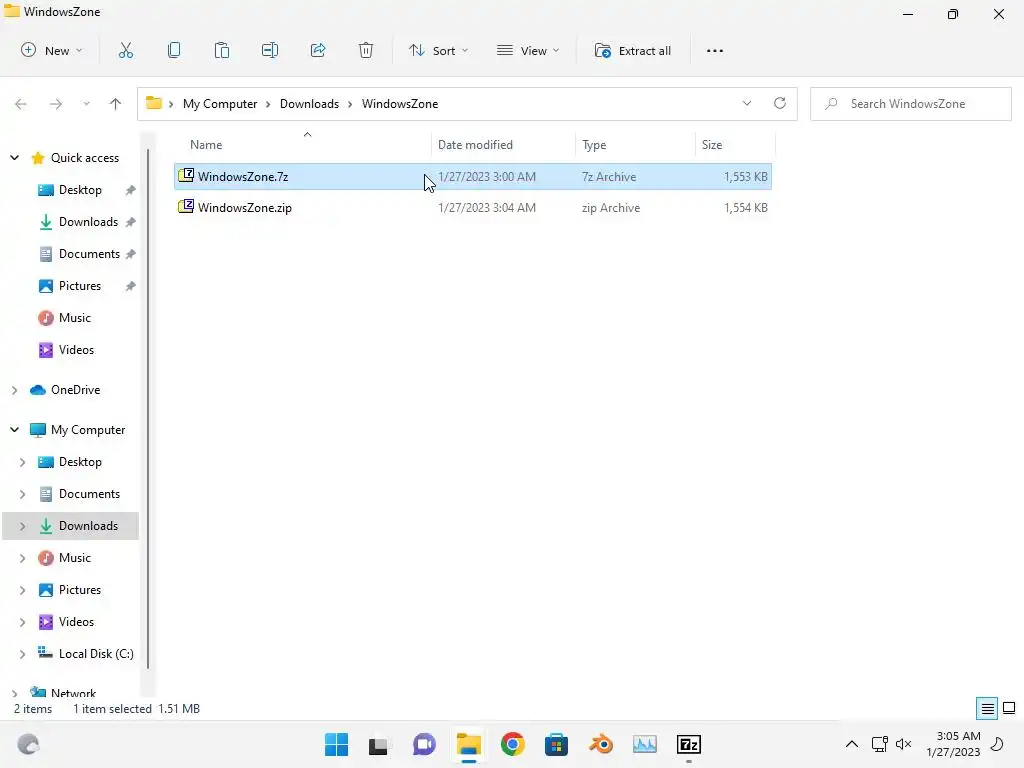Click the Search WindowsZone field

910,104
